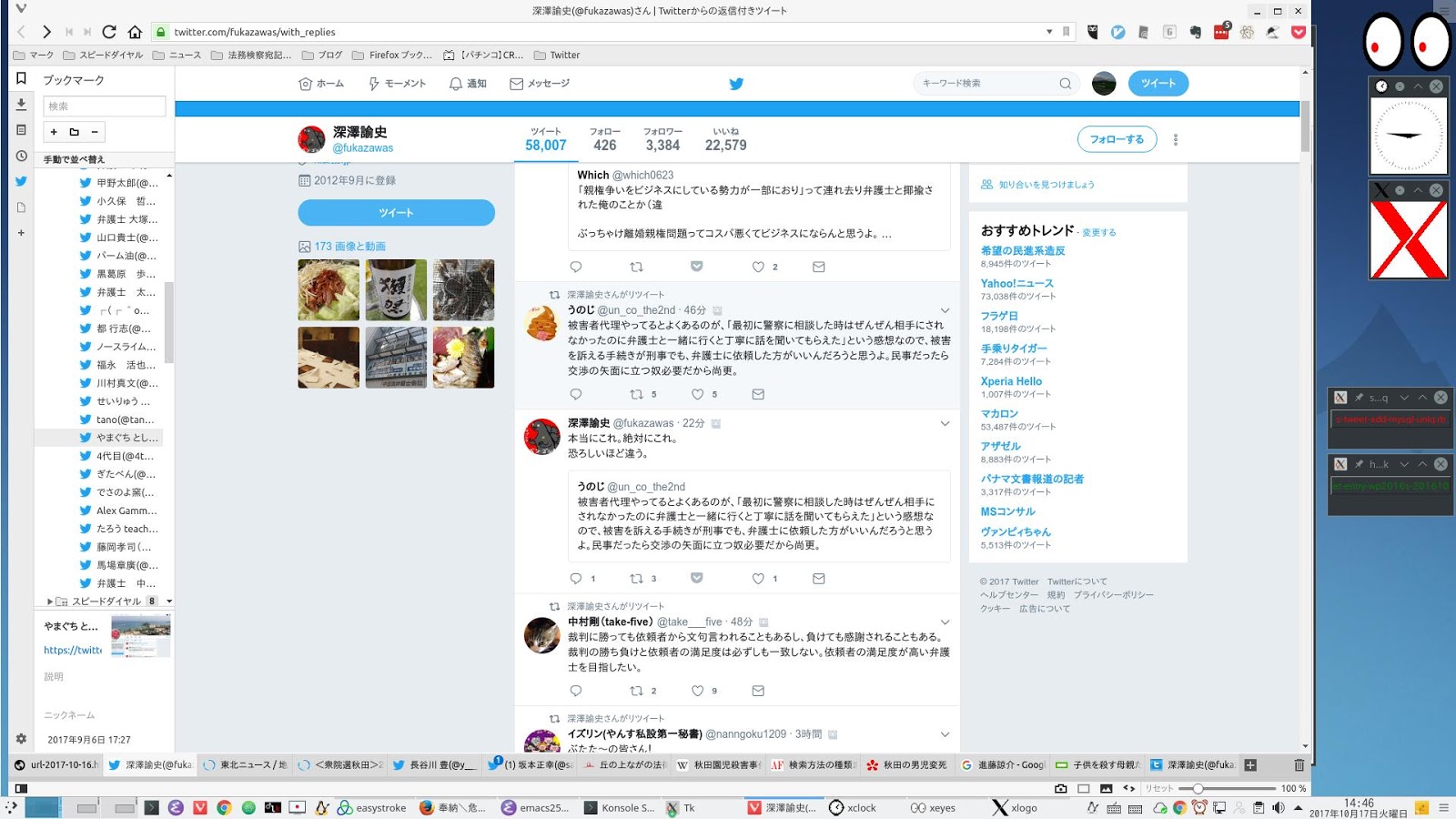Open the Downloads panel in sidebar
The height and width of the screenshot is (819, 1456).
pyautogui.click(x=21, y=105)
